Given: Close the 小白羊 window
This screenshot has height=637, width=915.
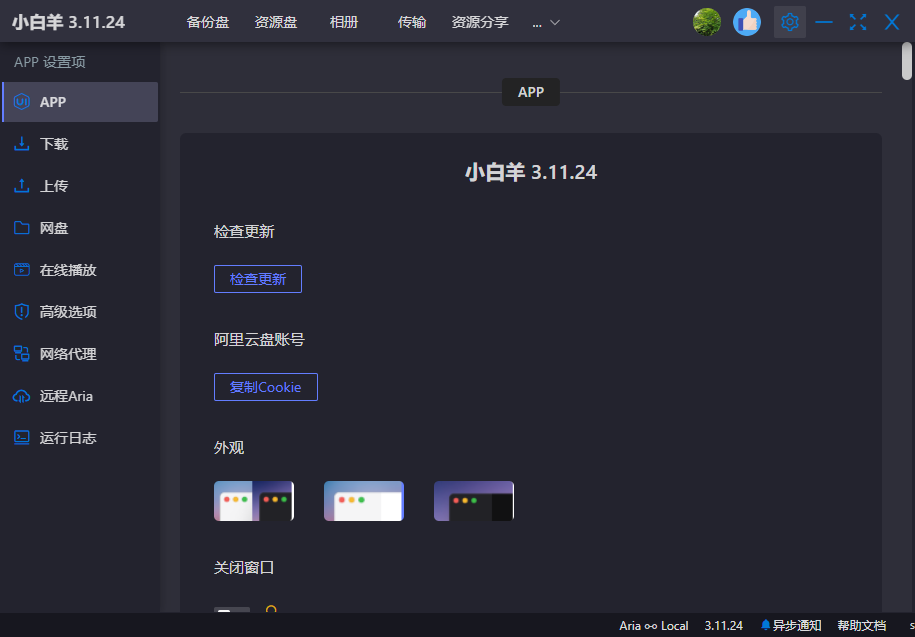Looking at the screenshot, I should (892, 22).
